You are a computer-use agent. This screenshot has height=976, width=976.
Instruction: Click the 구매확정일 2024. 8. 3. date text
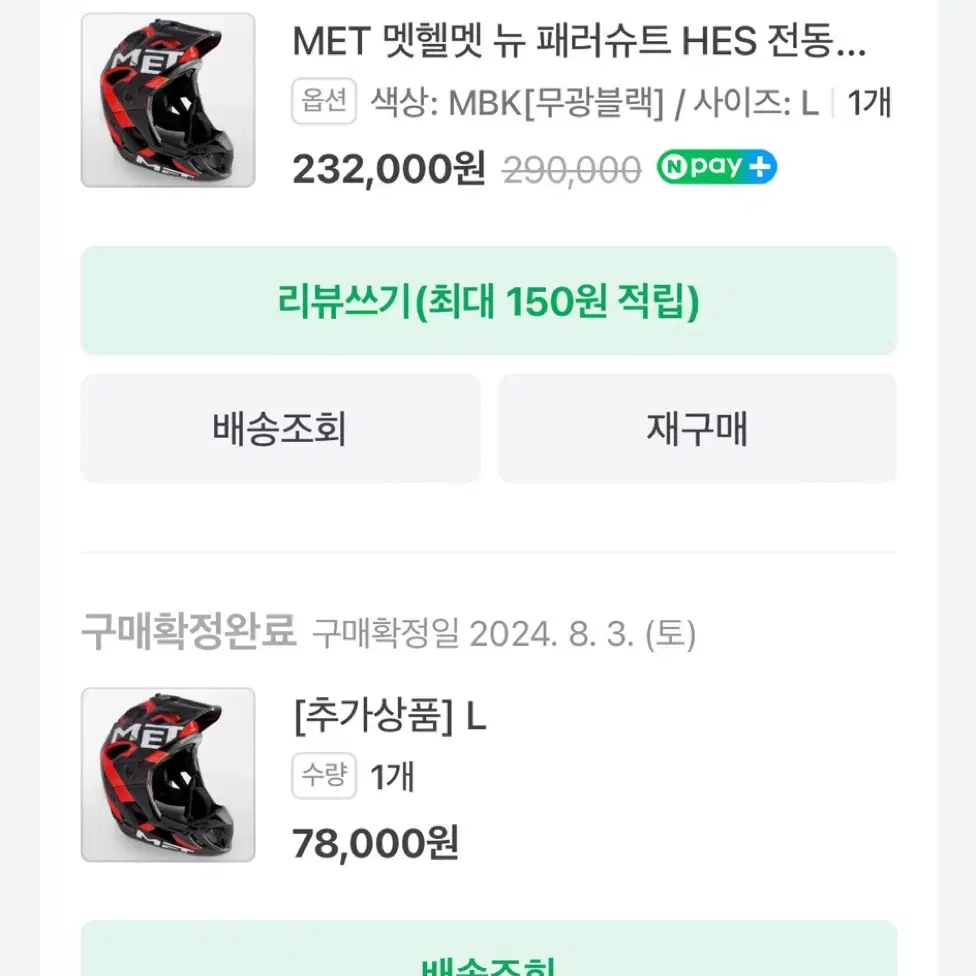point(504,634)
